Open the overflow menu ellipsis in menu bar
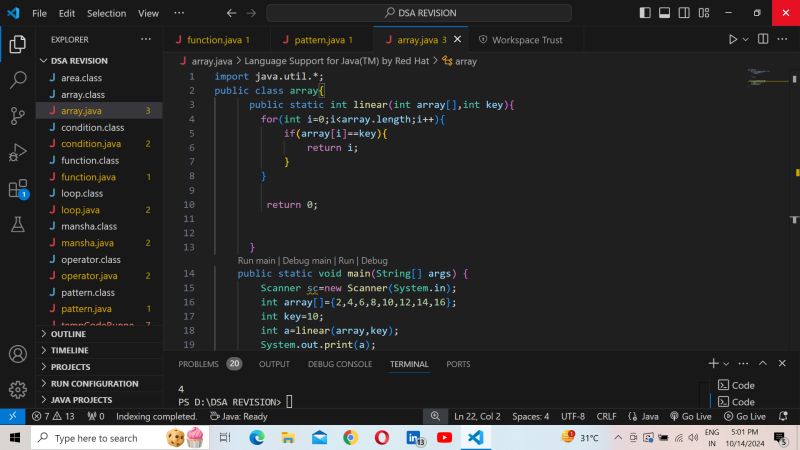 coord(179,13)
